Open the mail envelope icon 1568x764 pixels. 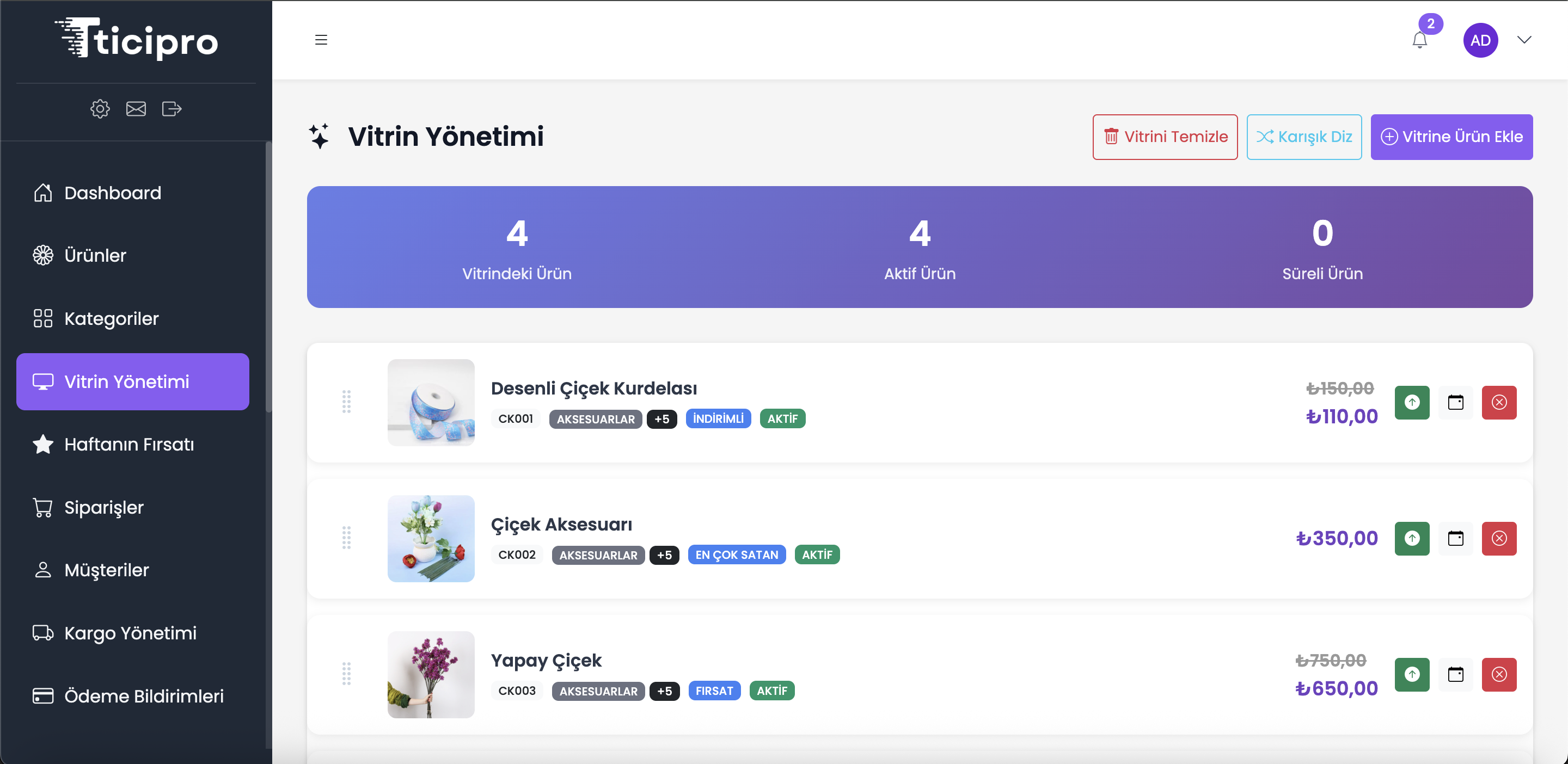pyautogui.click(x=136, y=109)
